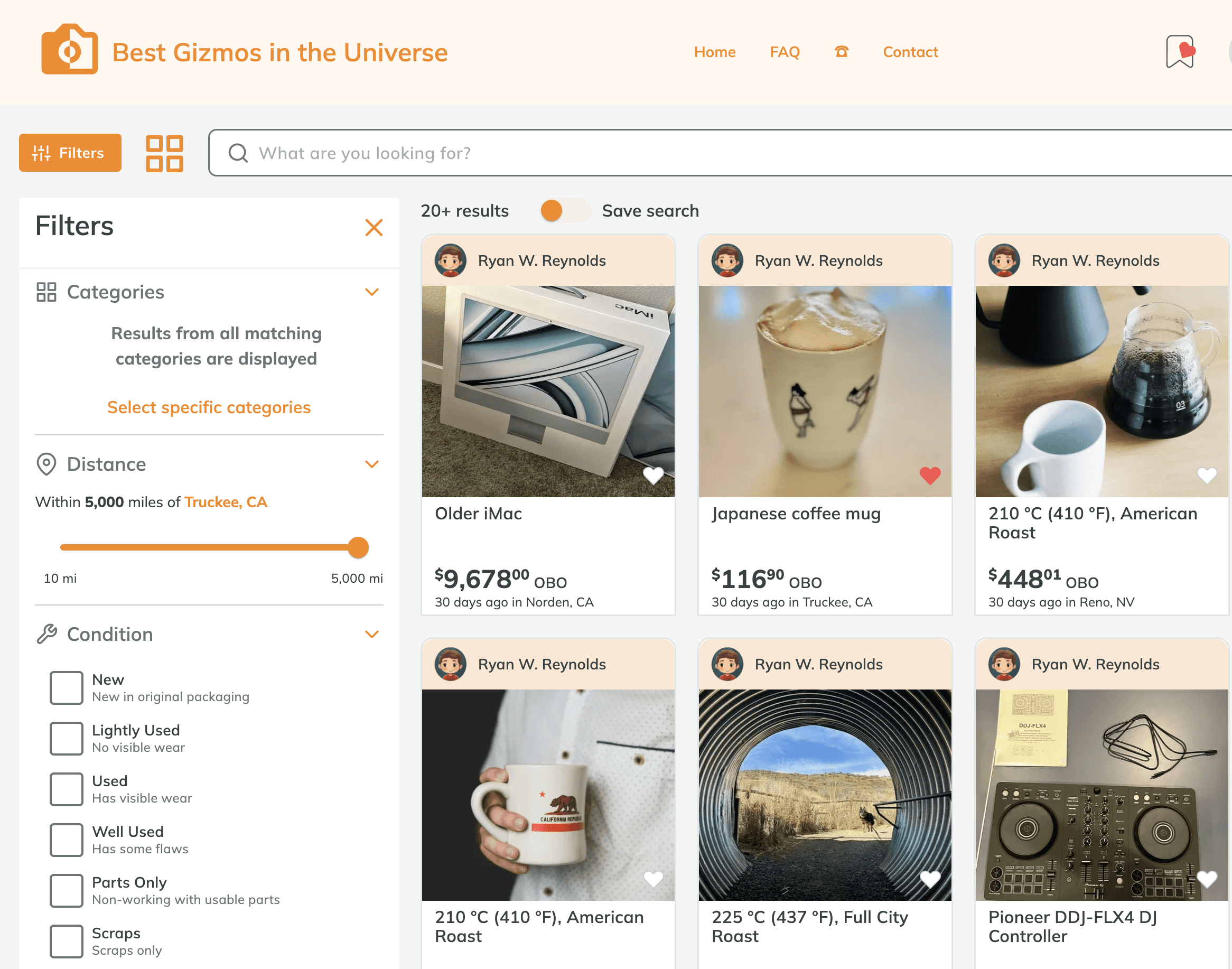The width and height of the screenshot is (1232, 969).
Task: Unfavorite the Japanese coffee mug heart
Action: [x=930, y=476]
